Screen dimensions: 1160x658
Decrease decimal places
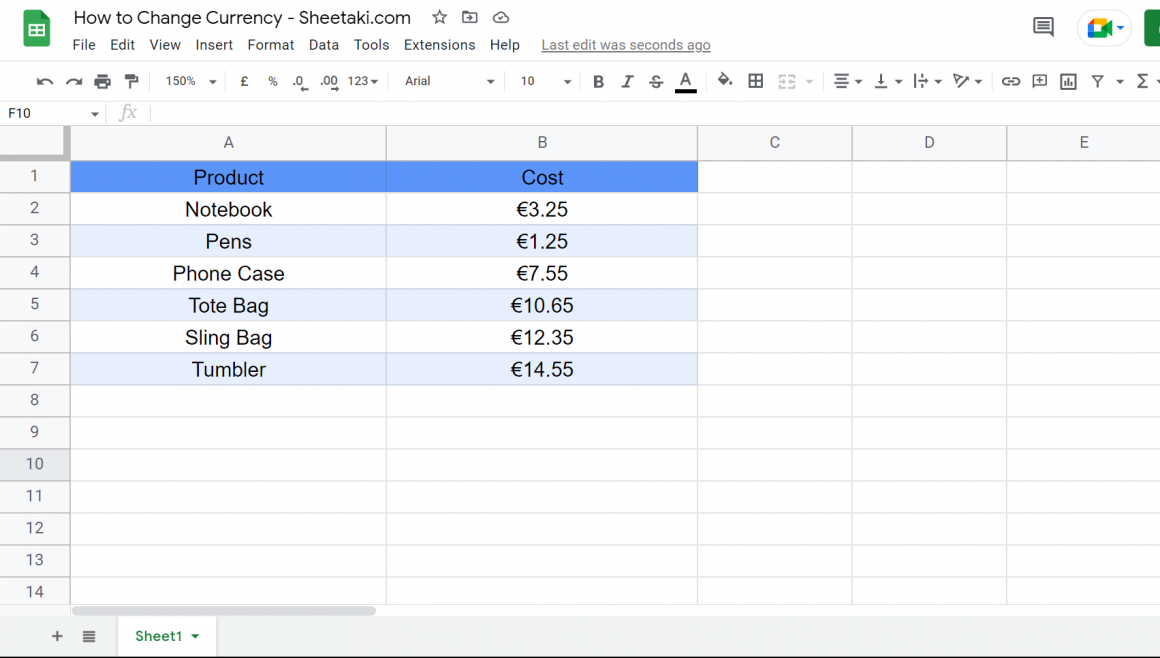tap(299, 81)
